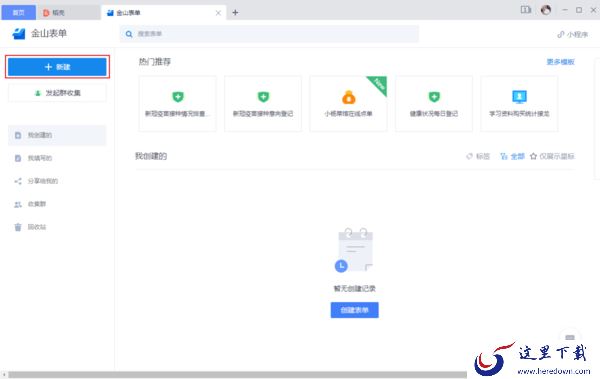Viewport: 600px width, 379px height.
Task: Open the 健康状况每日登记 template card
Action: 434,104
